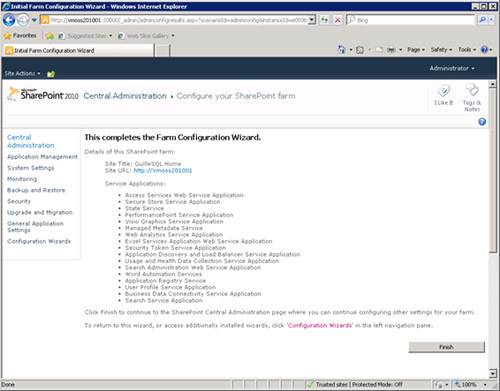This screenshot has height=391, width=500.
Task: Open Upgrade and Migration
Action: (40, 212)
